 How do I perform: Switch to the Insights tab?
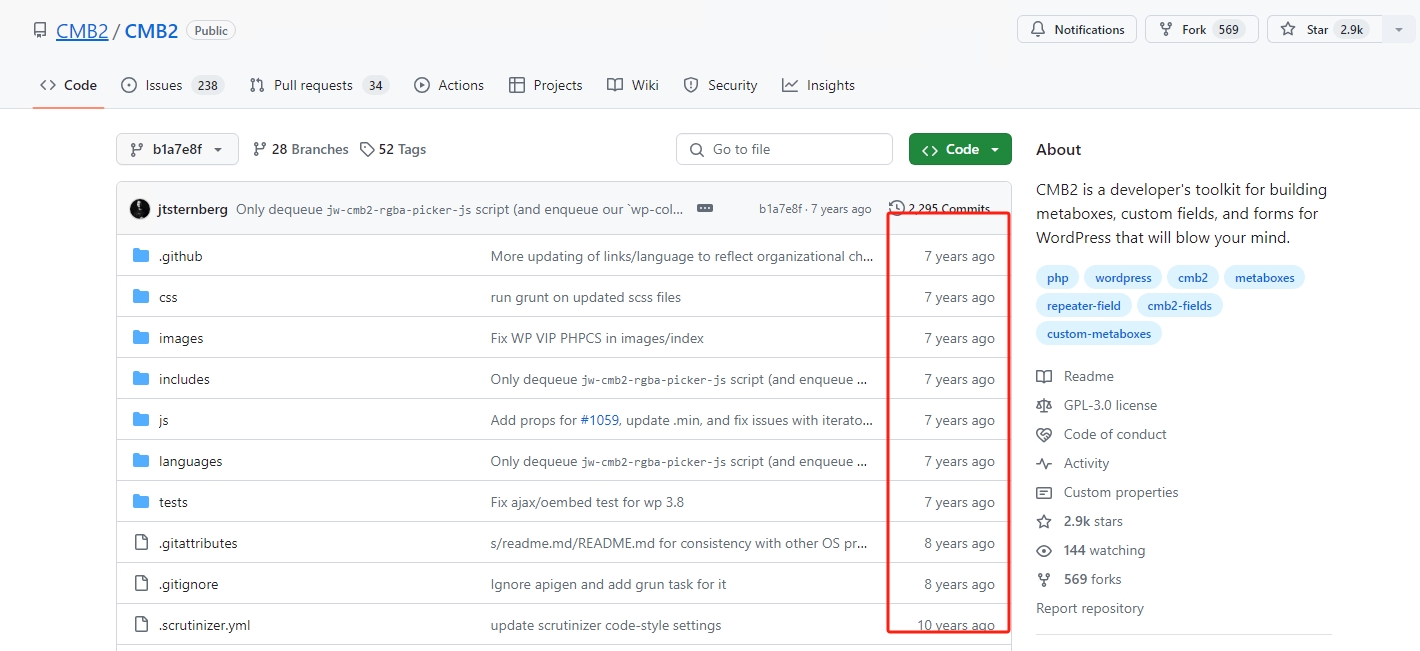[818, 85]
